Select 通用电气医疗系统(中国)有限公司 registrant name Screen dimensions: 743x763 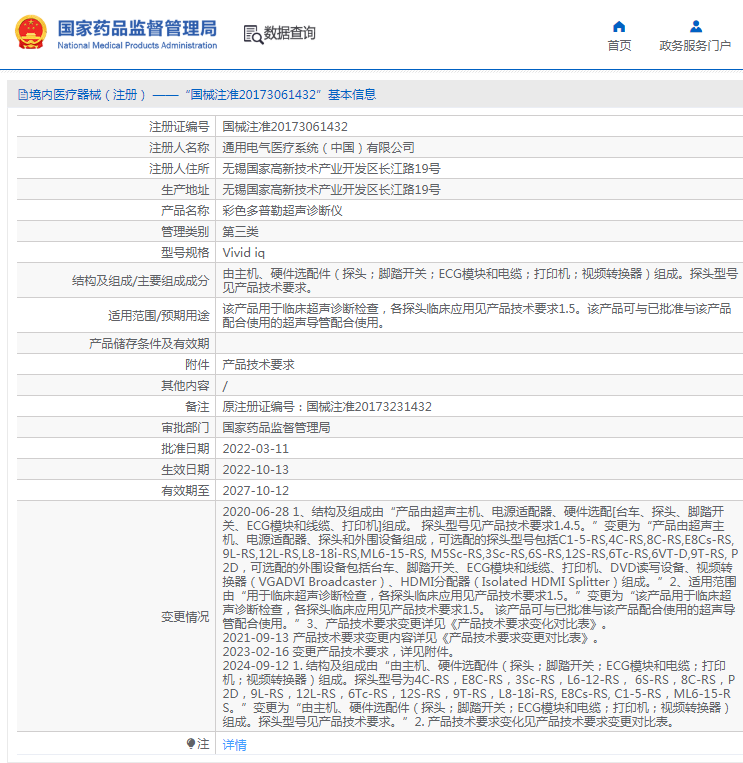point(319,147)
